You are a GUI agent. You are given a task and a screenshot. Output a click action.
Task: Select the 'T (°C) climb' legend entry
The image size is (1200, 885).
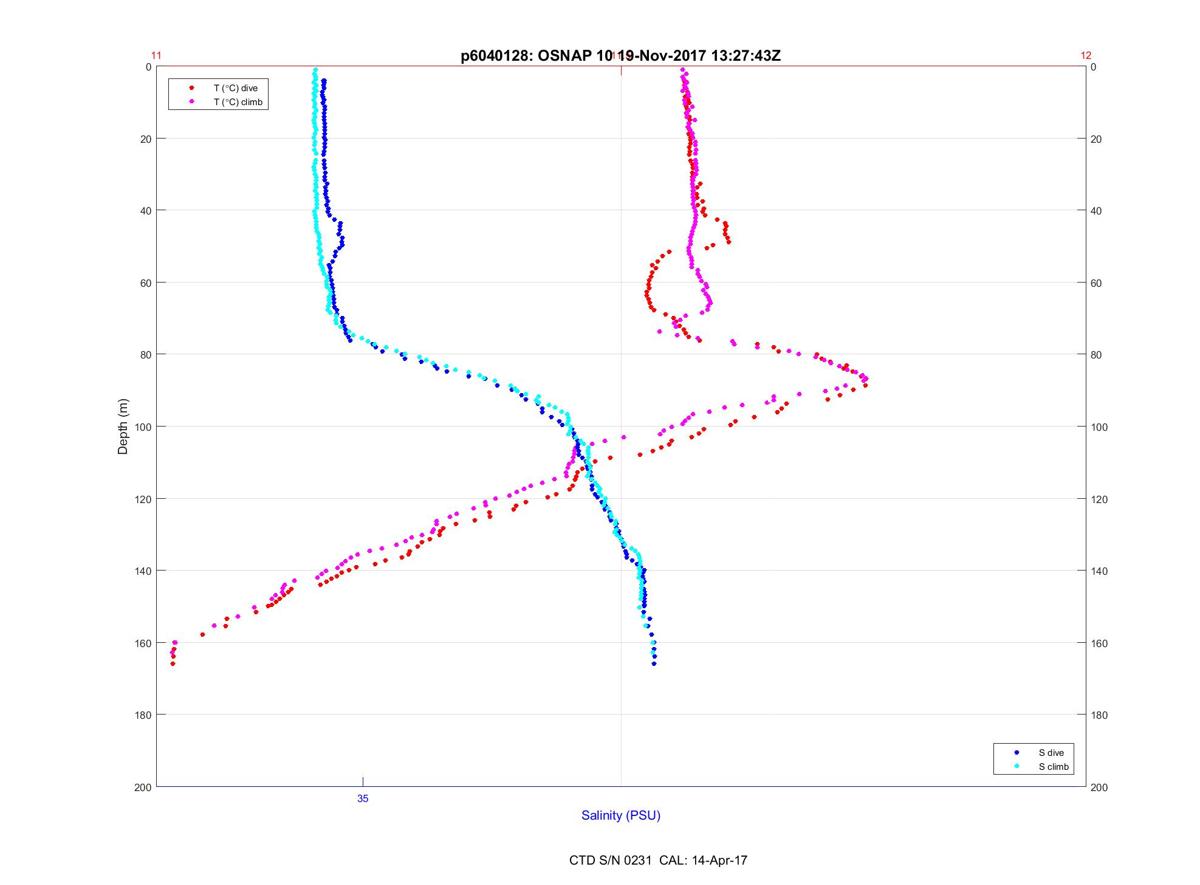[238, 102]
